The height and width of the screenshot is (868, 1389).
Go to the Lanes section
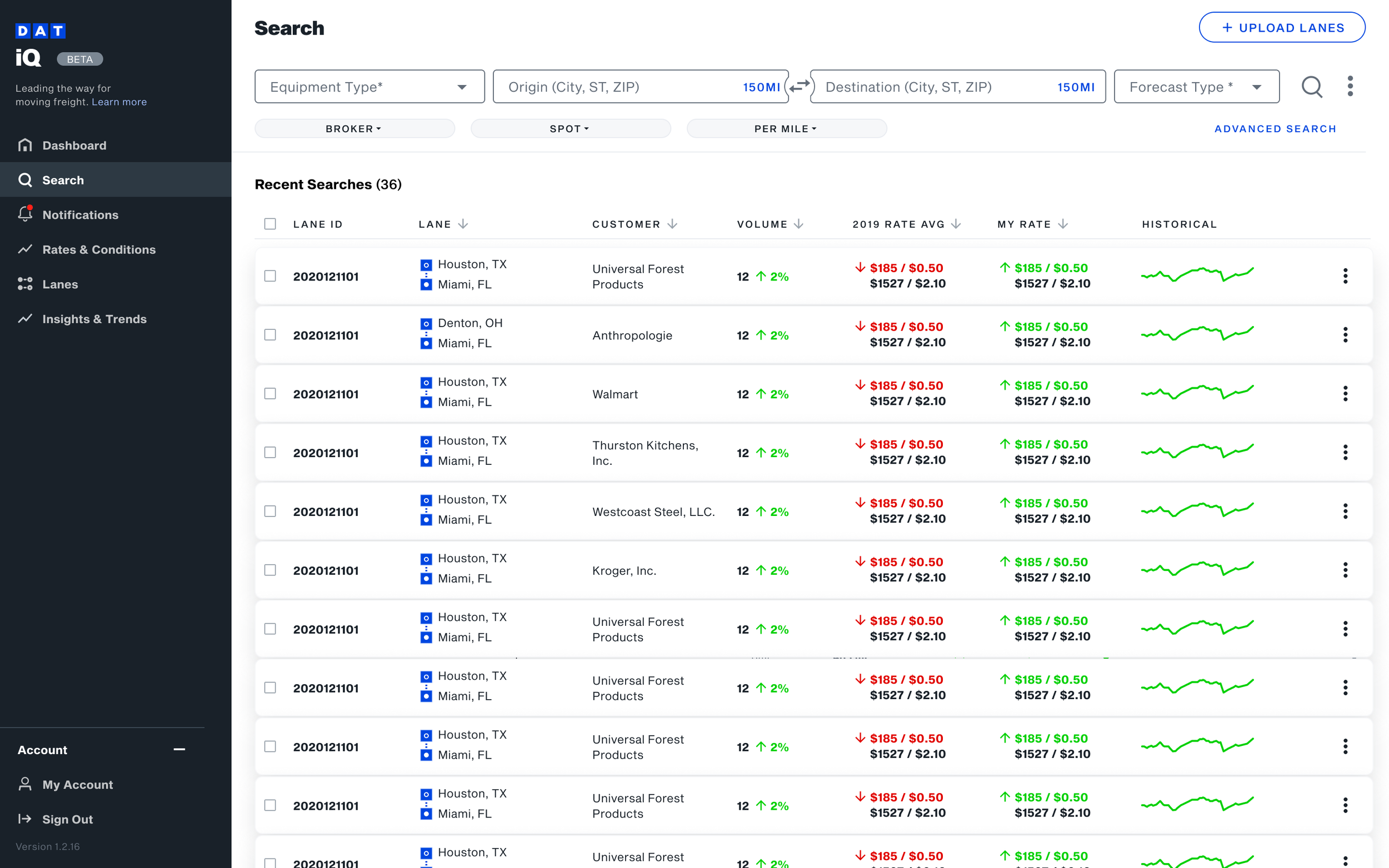tap(61, 284)
